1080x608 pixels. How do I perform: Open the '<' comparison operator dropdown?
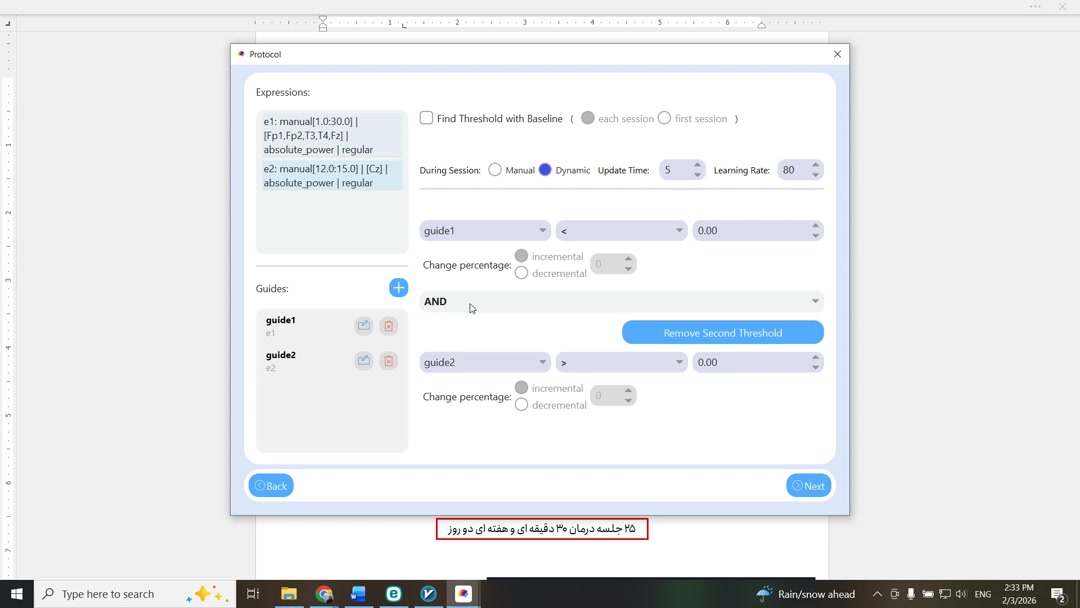pyautogui.click(x=621, y=230)
